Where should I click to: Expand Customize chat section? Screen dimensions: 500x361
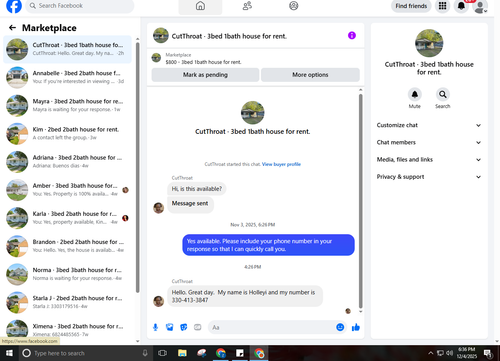click(429, 125)
